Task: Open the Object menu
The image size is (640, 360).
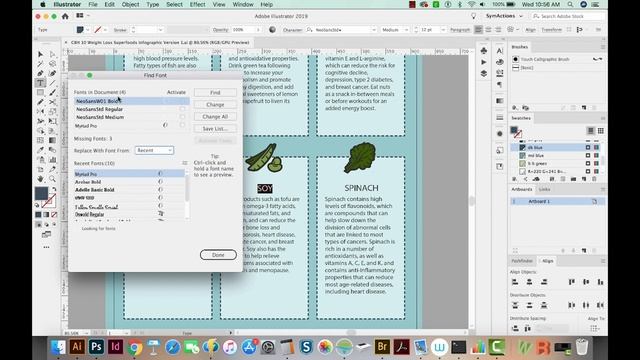Action: click(x=130, y=4)
